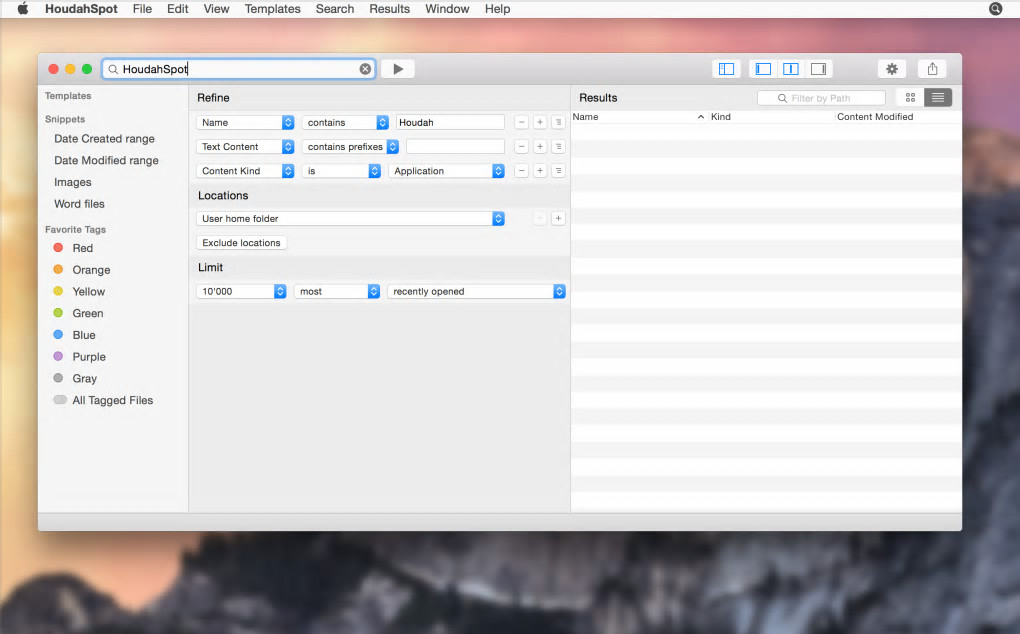
Task: Toggle the right pane layout button
Action: coord(818,69)
